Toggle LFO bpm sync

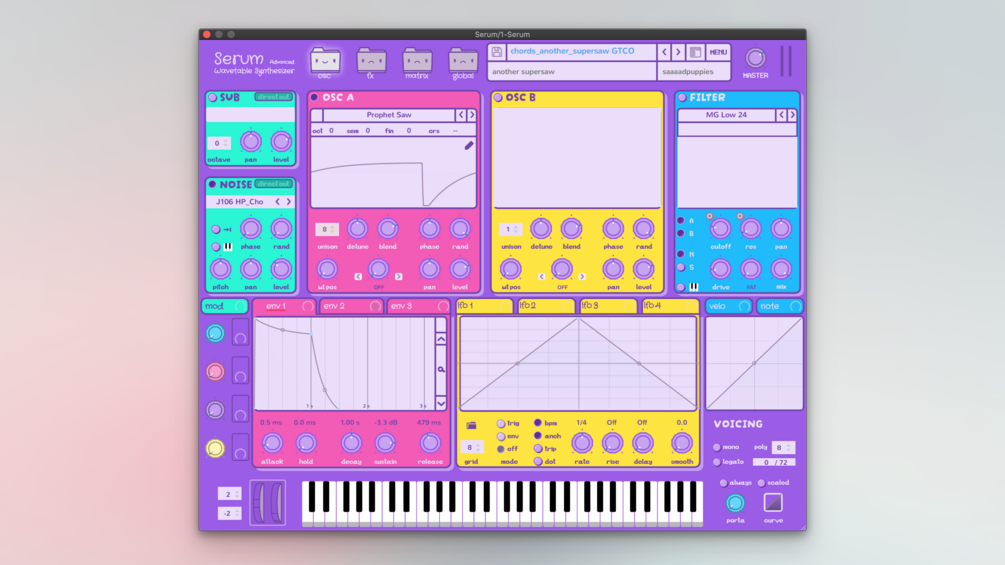pyautogui.click(x=538, y=423)
